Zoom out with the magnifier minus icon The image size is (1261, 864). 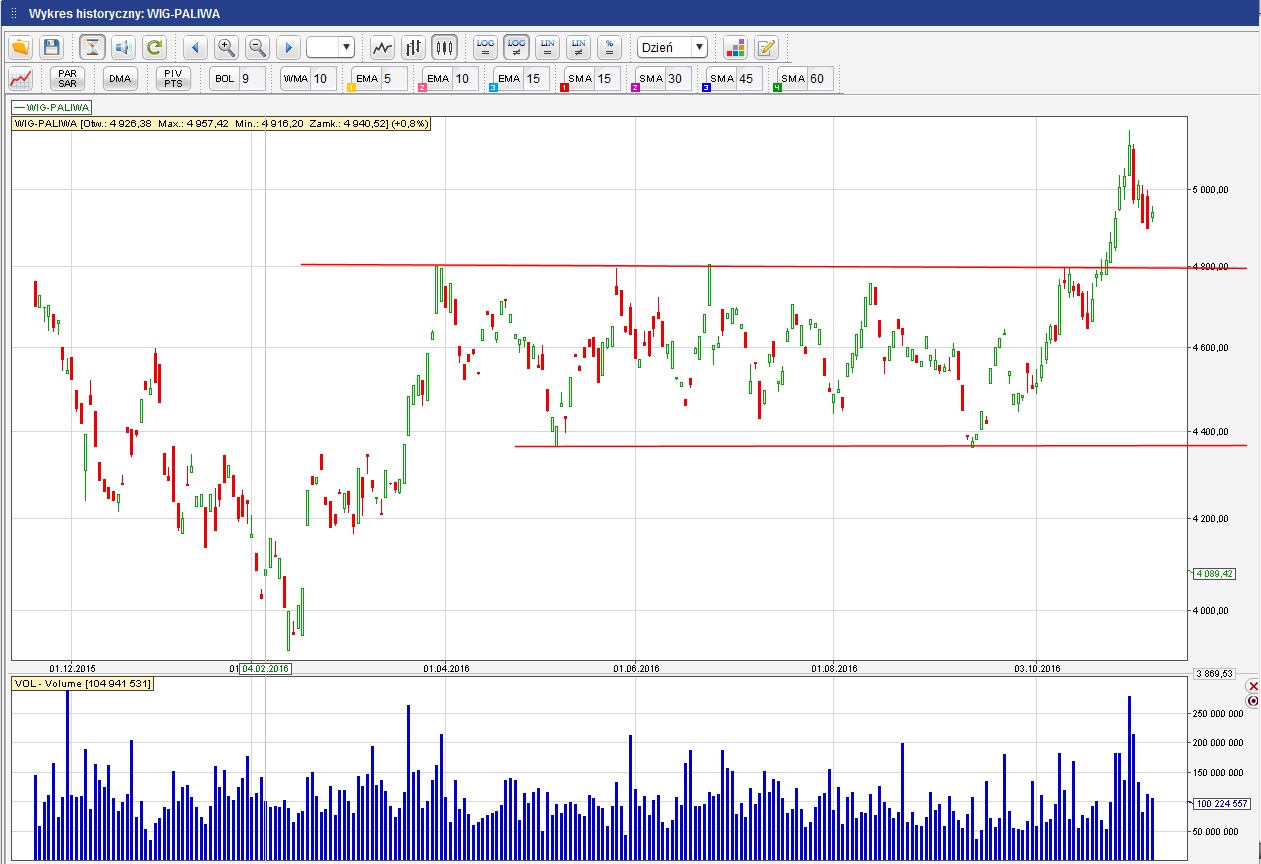(257, 47)
